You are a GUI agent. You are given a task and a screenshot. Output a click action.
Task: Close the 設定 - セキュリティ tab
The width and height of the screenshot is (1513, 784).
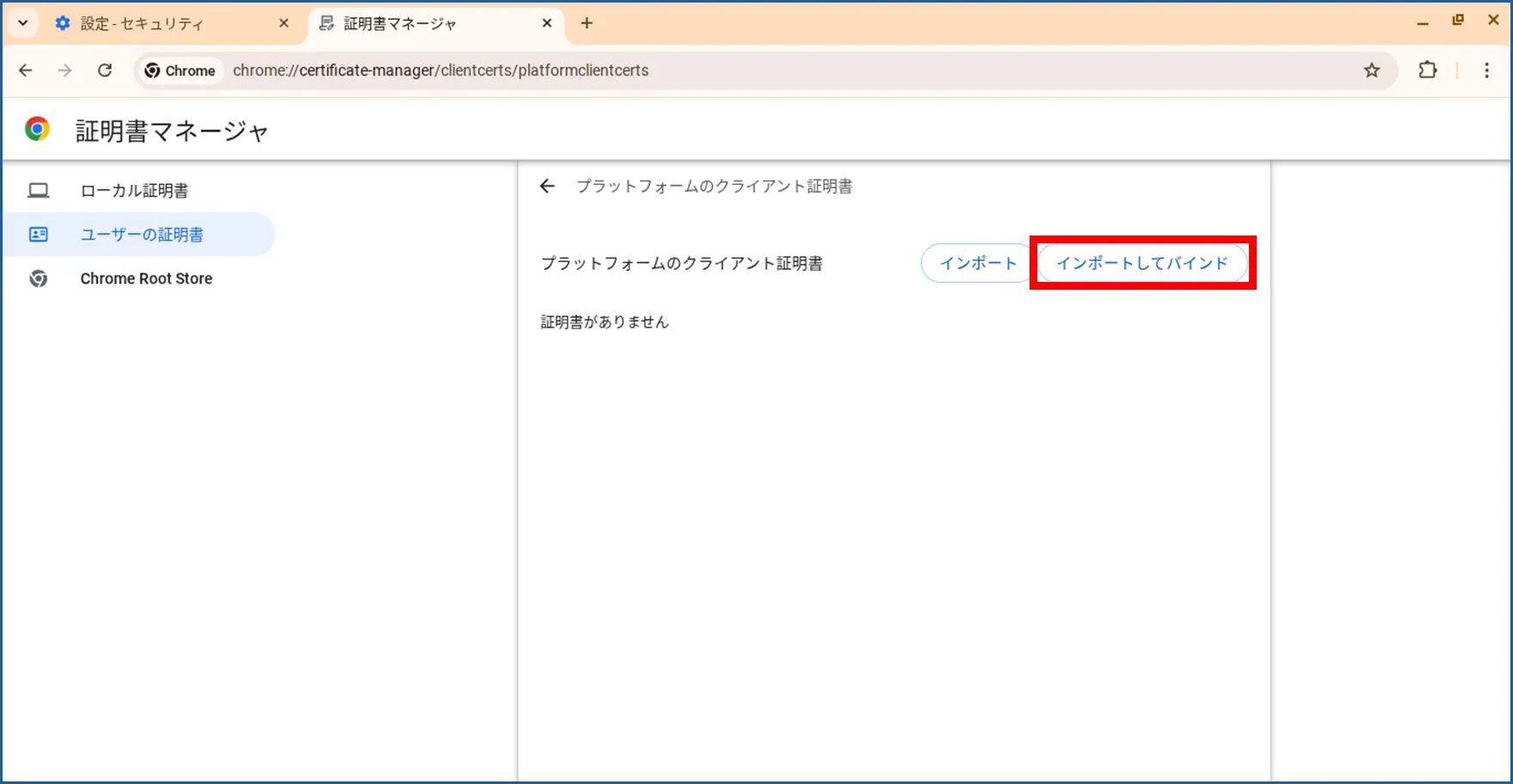[284, 23]
